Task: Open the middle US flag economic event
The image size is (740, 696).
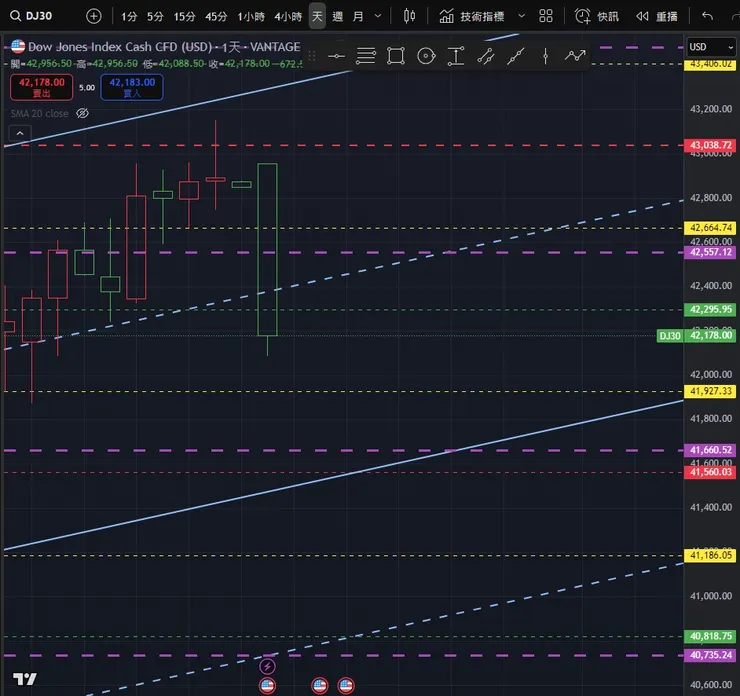Action: tap(320, 686)
